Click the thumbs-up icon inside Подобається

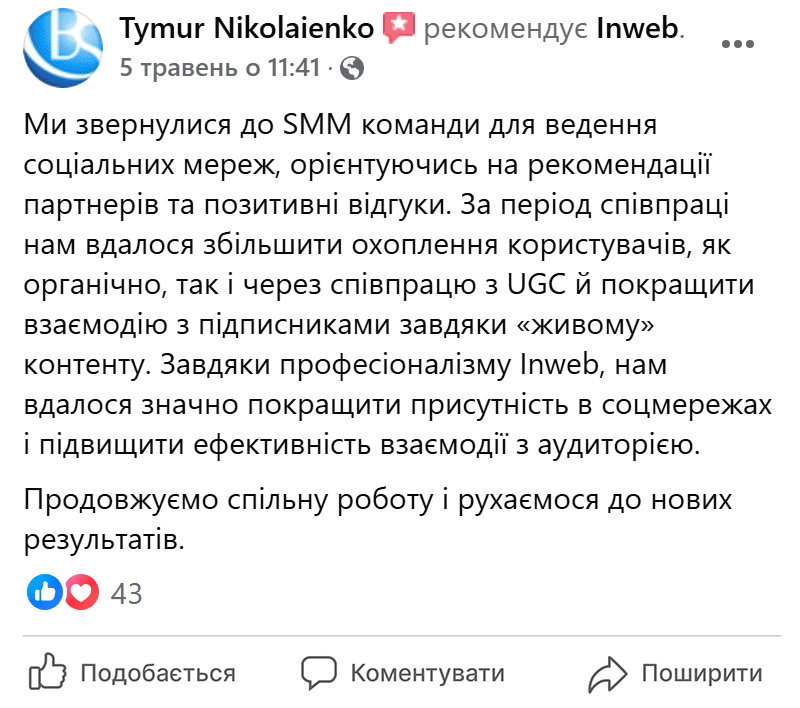click(47, 671)
